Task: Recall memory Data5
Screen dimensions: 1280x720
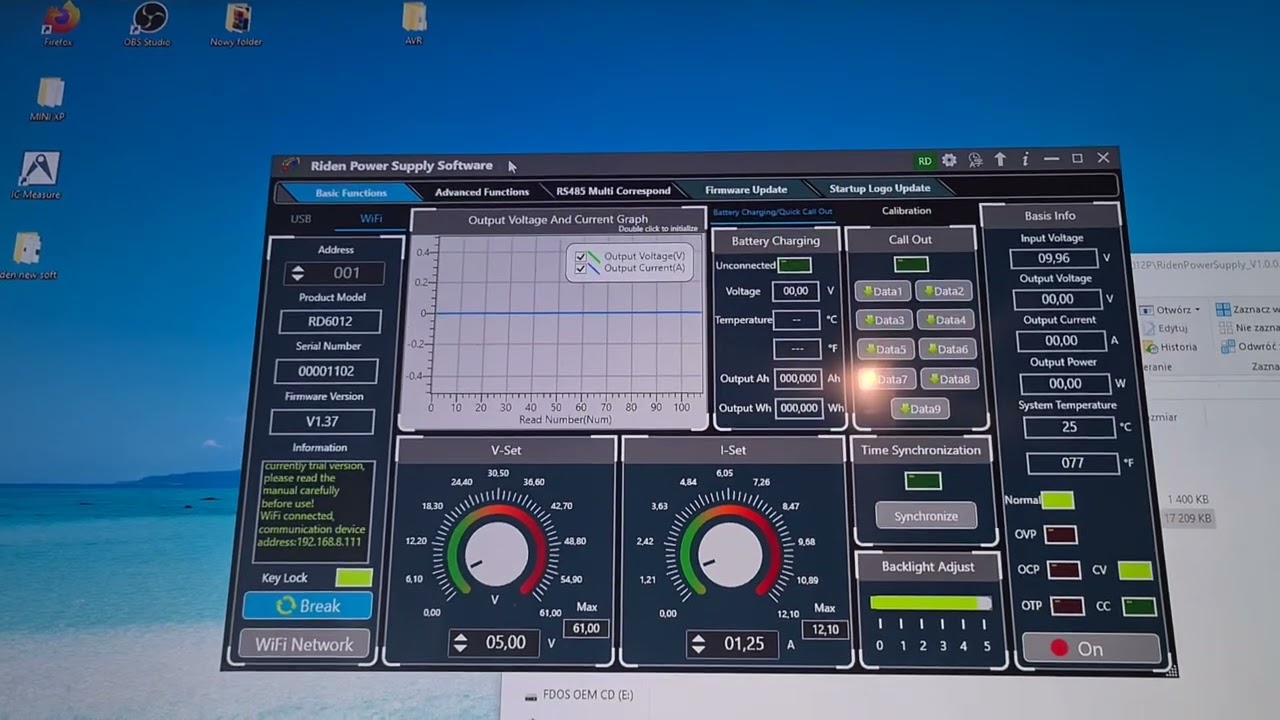Action: tap(886, 350)
